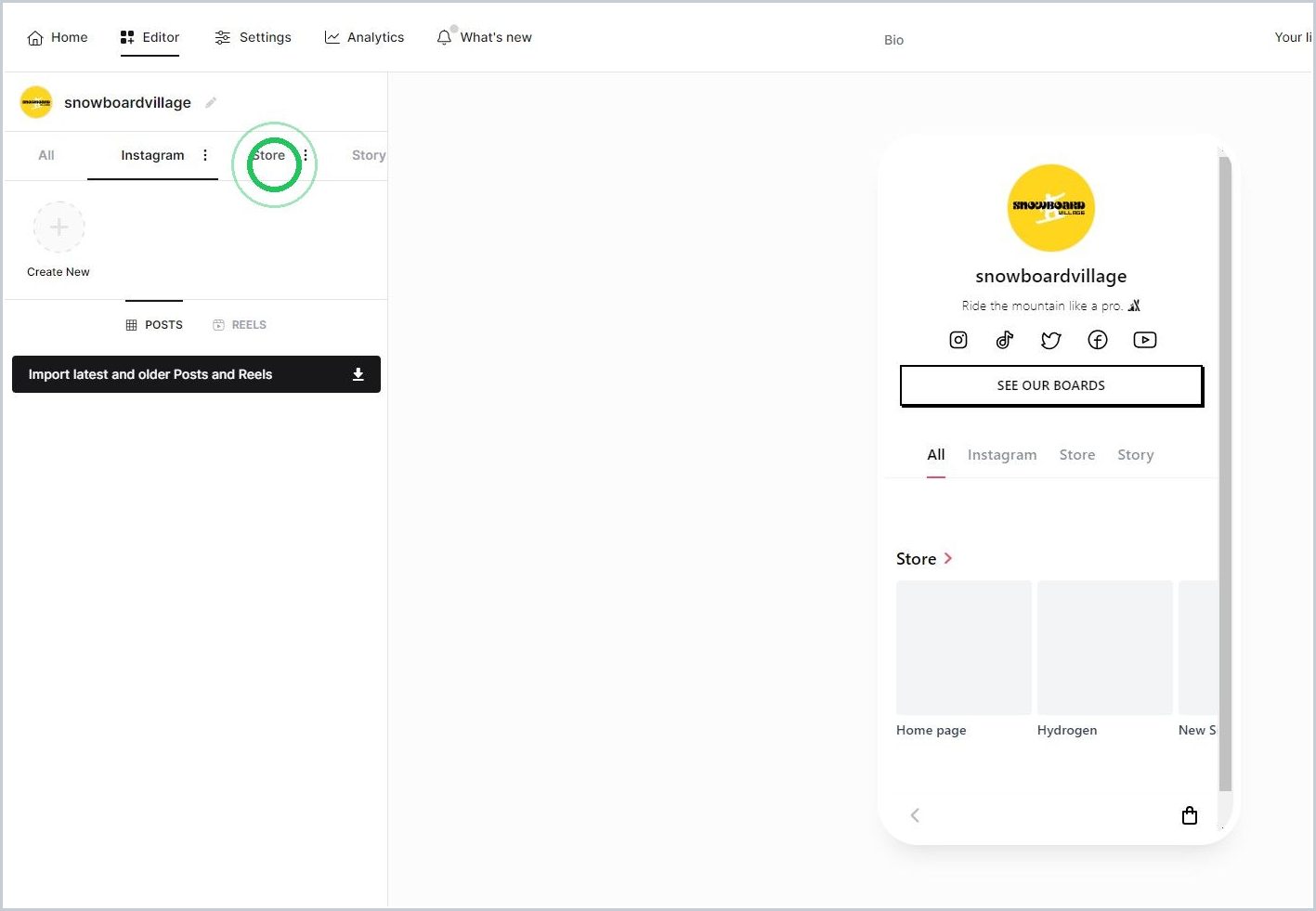Switch to the All tab in editor
Viewport: 1316px width, 911px height.
[46, 155]
